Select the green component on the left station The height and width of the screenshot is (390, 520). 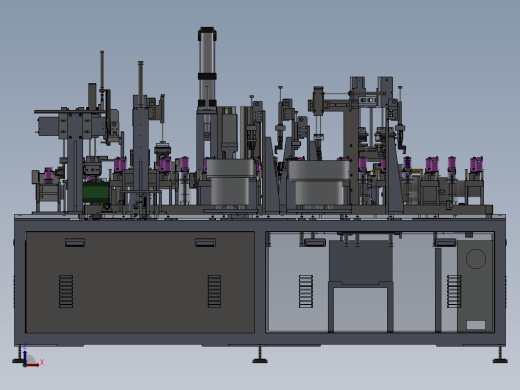[x=96, y=192]
